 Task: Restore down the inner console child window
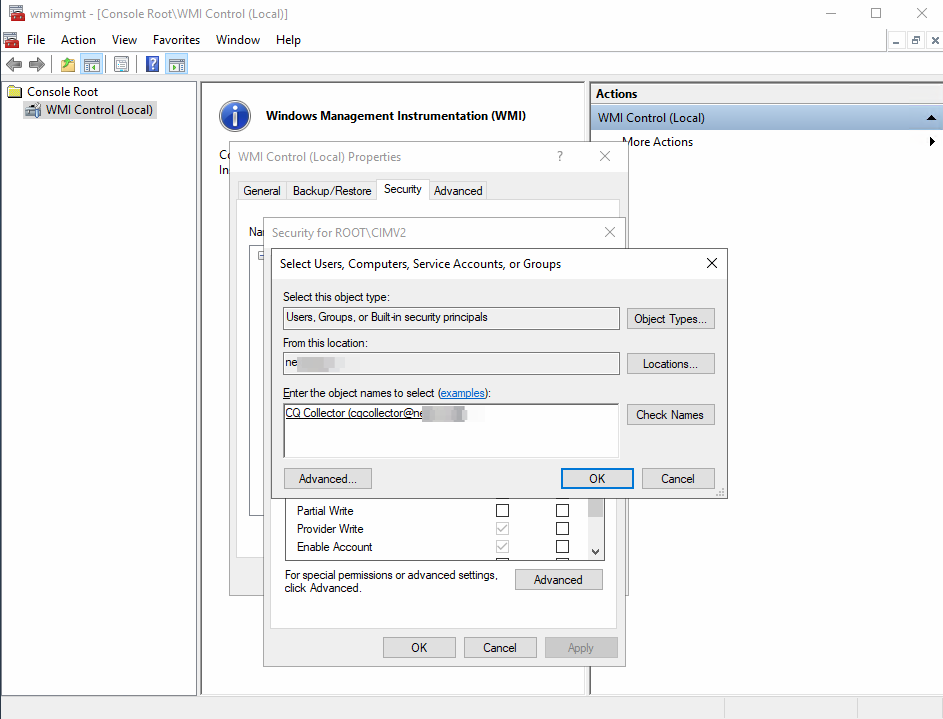[915, 40]
